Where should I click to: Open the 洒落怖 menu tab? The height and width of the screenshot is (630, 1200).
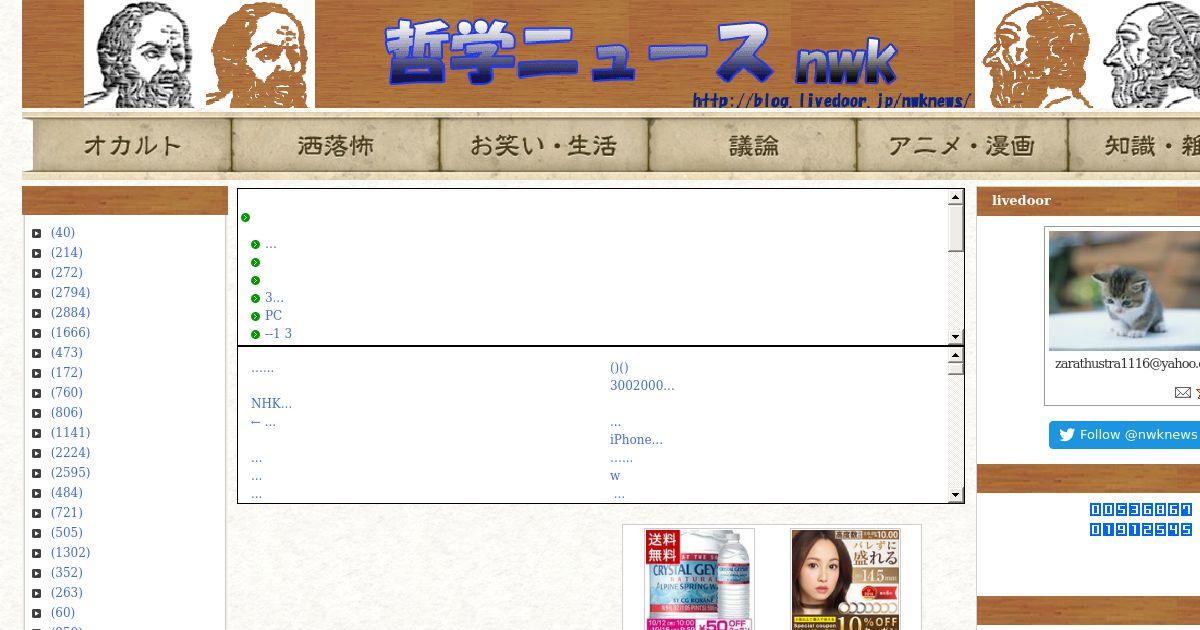tap(336, 146)
